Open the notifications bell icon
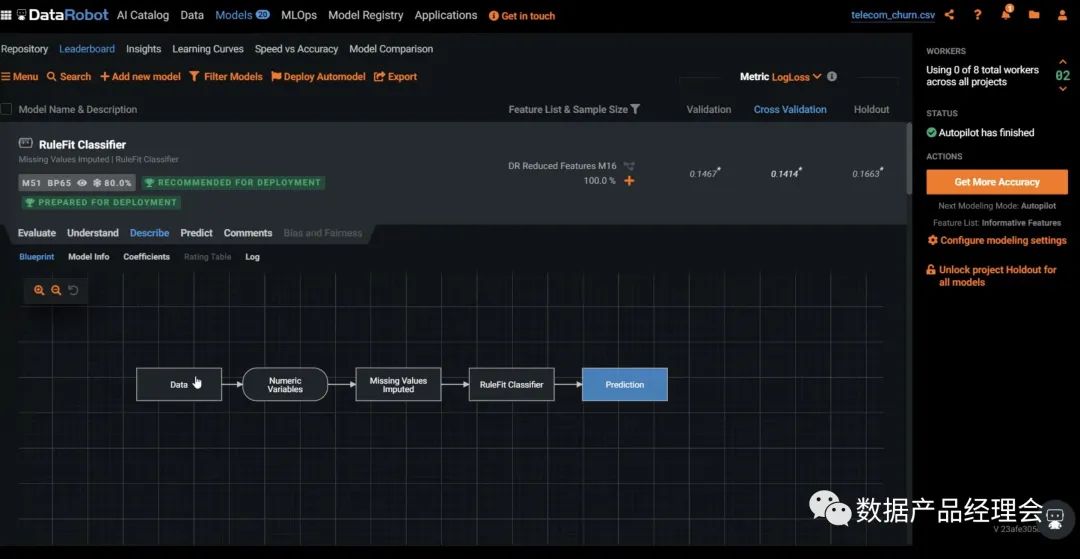1080x559 pixels. 1006,14
